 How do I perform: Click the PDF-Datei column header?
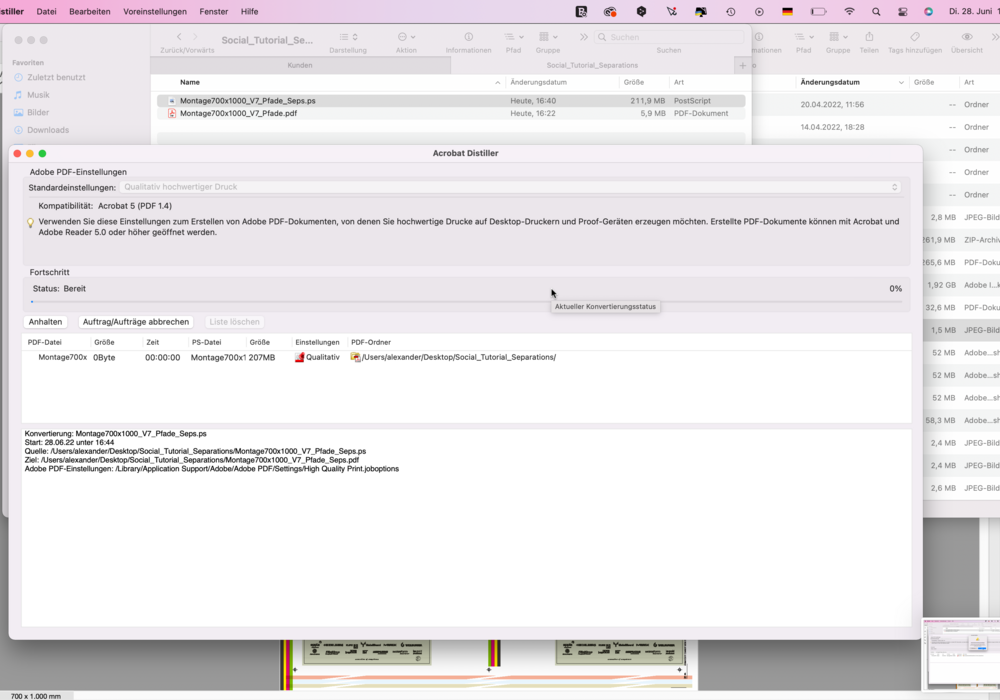point(45,342)
